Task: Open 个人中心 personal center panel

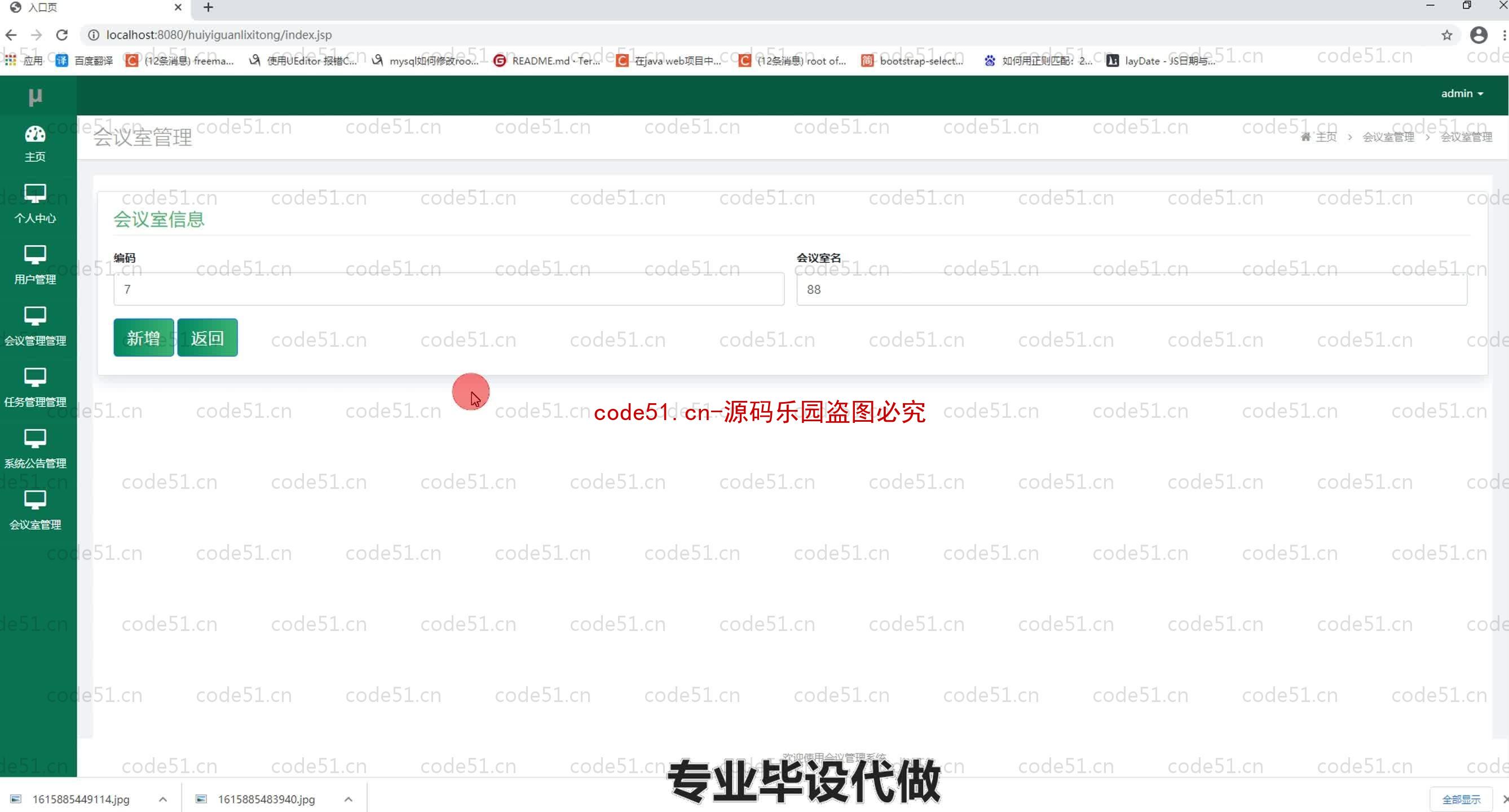Action: (35, 205)
